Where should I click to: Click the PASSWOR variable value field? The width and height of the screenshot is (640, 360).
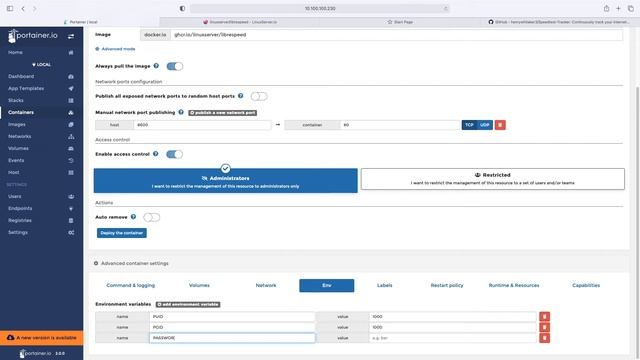click(453, 338)
